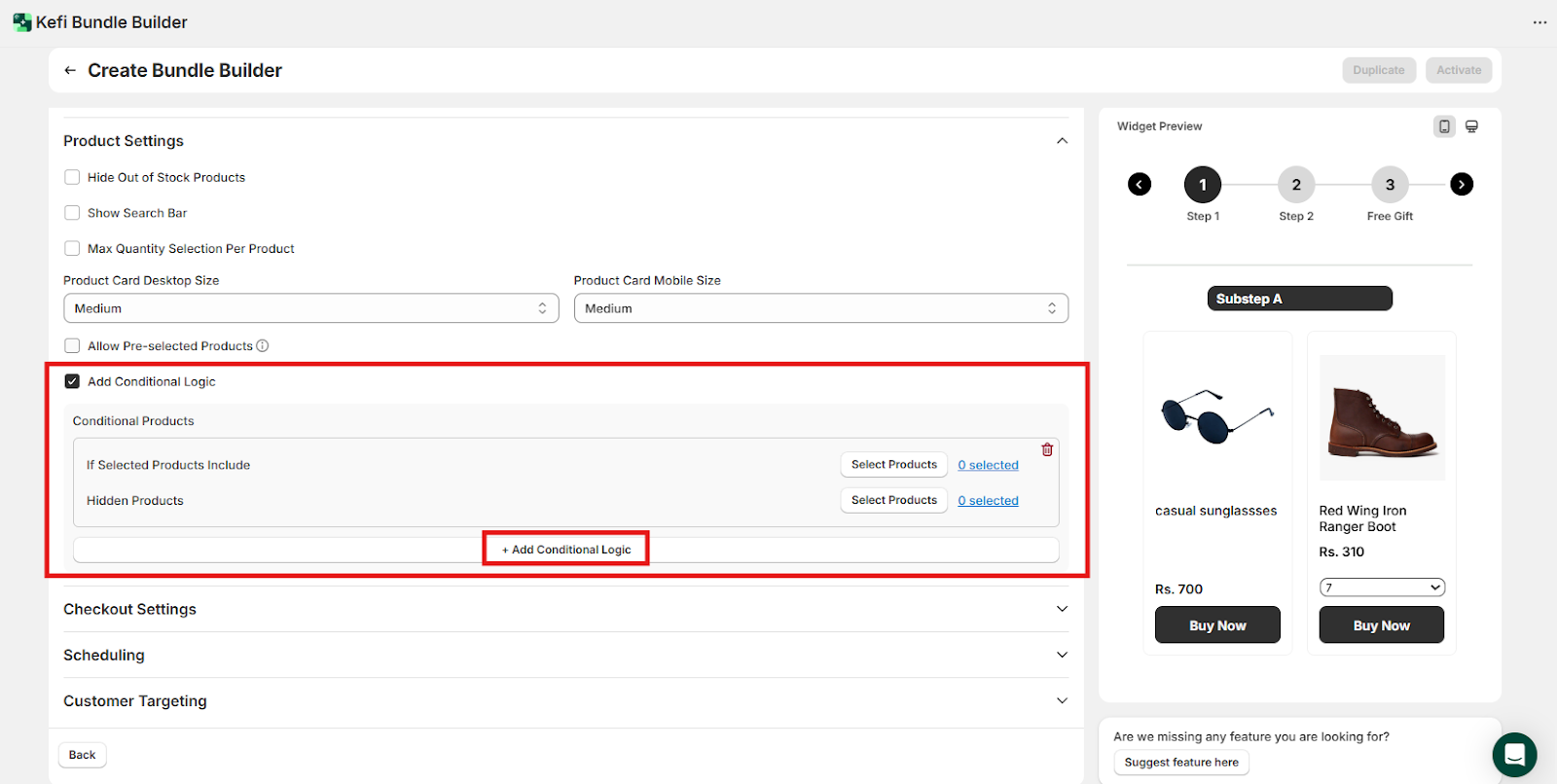Click Select Products for Hidden Products
This screenshot has height=784, width=1557.
point(893,500)
